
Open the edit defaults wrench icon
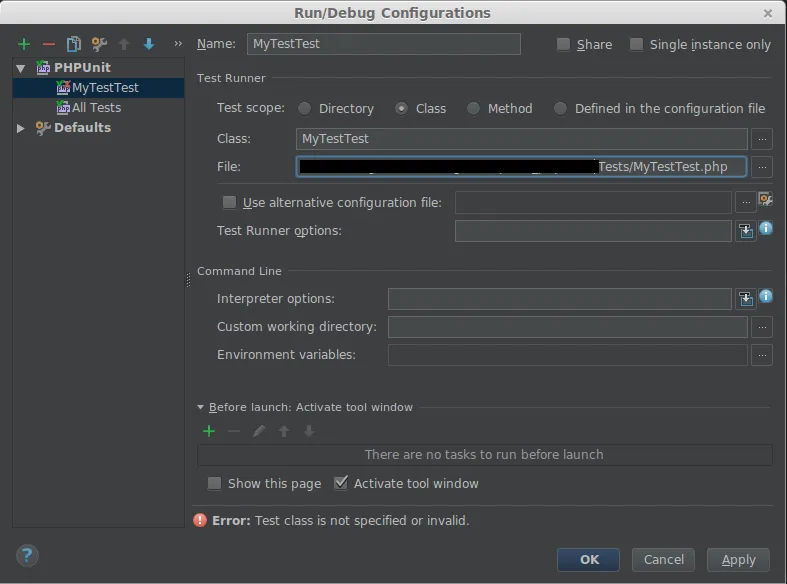coord(98,44)
